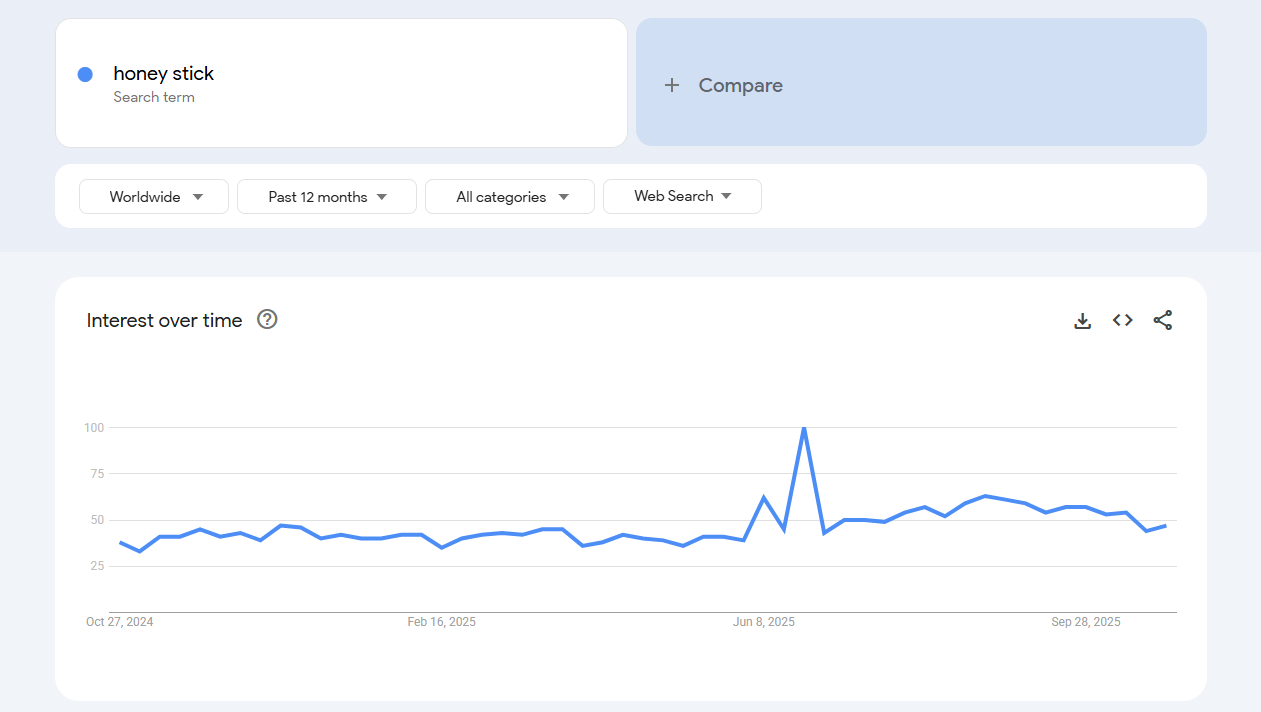Download the Interest over time data as CSV
Viewport: 1261px width, 712px height.
click(1082, 320)
